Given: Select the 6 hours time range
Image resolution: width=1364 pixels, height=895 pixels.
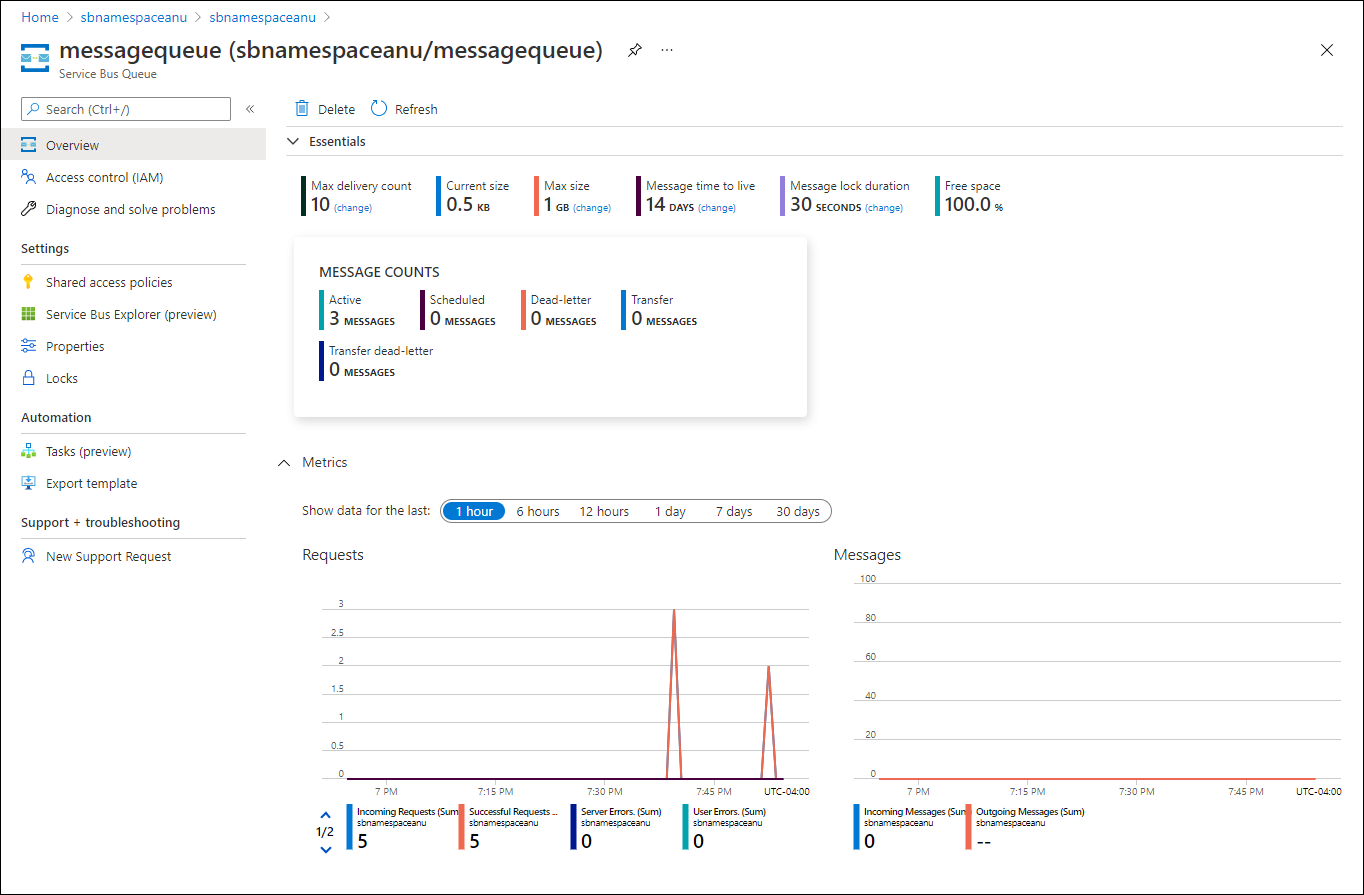Looking at the screenshot, I should pyautogui.click(x=538, y=511).
